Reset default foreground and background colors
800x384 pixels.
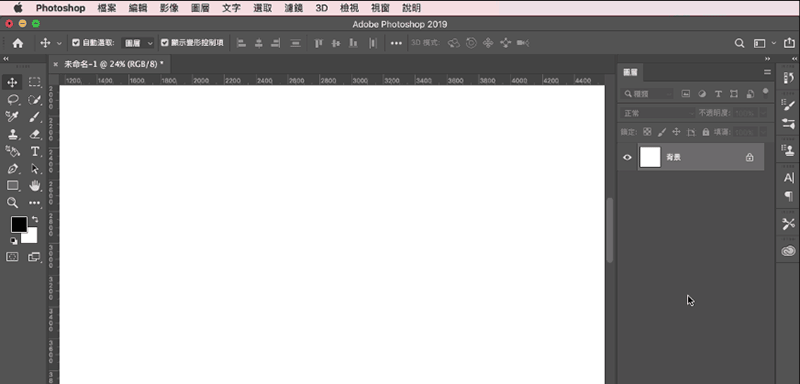point(13,241)
